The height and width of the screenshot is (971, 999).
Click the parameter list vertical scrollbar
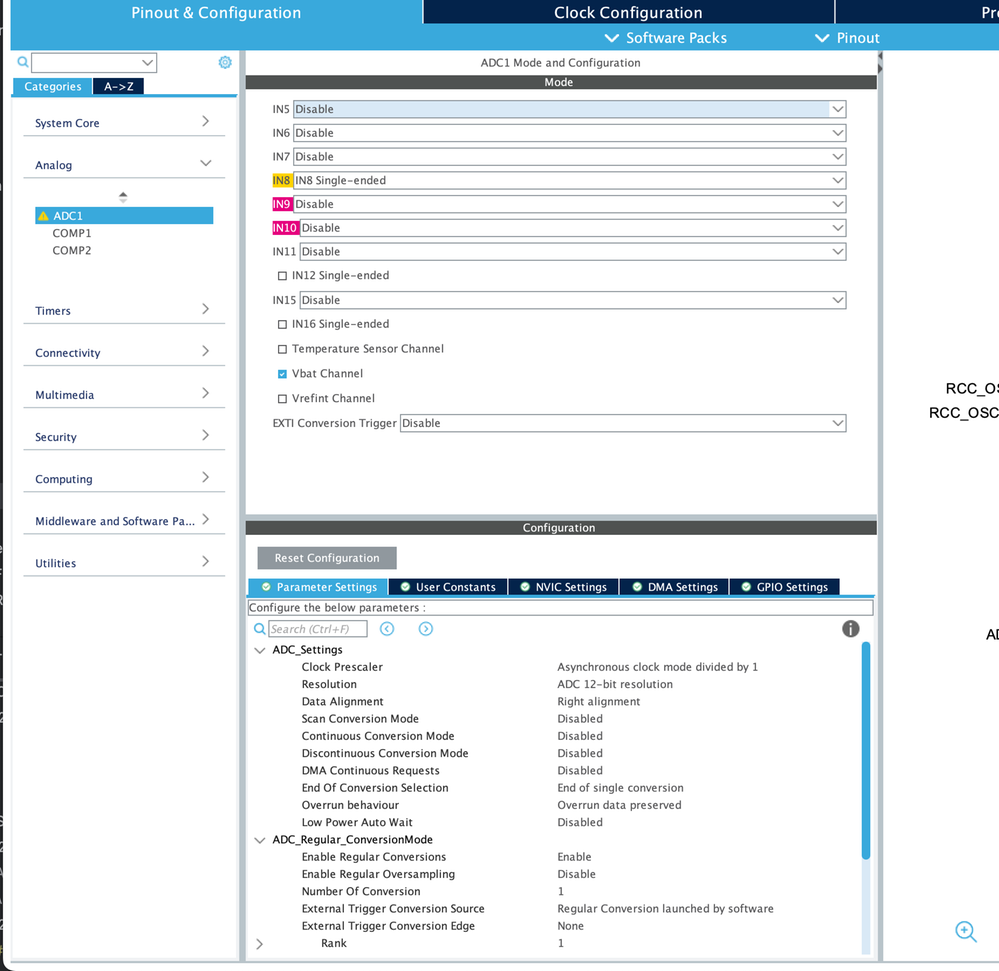[x=866, y=751]
